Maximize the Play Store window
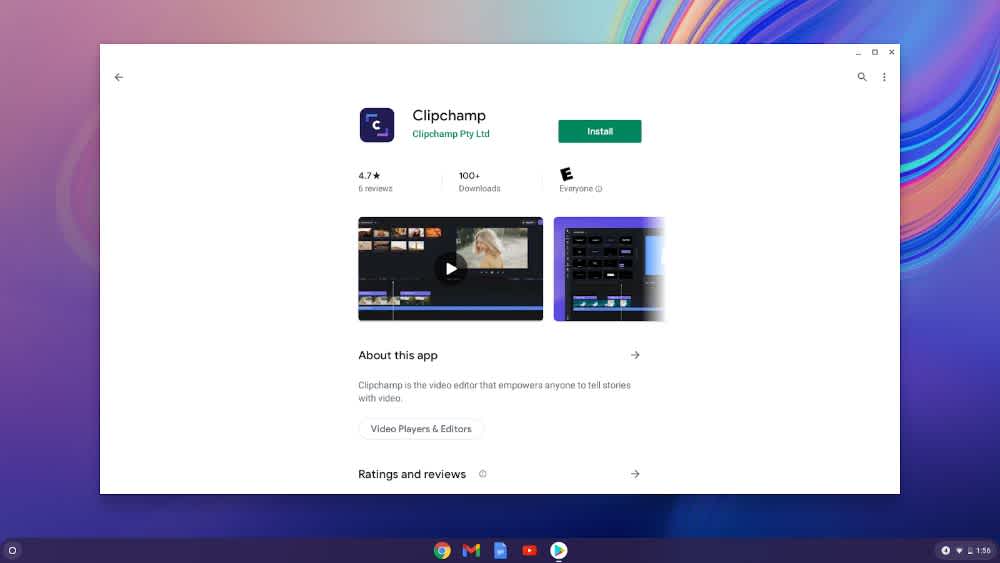 pos(874,52)
